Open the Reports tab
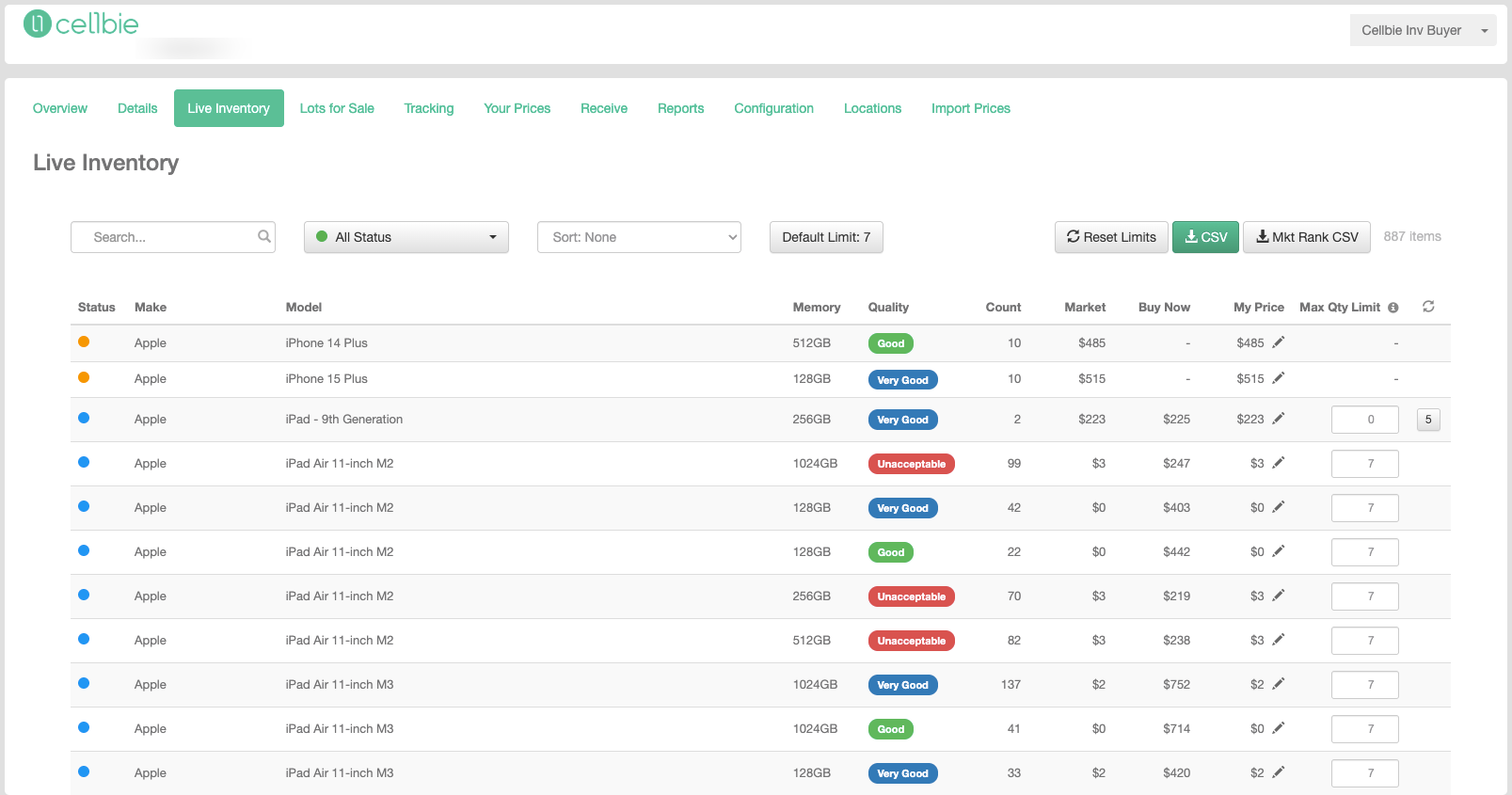Viewport: 1512px width, 795px height. pyautogui.click(x=681, y=108)
